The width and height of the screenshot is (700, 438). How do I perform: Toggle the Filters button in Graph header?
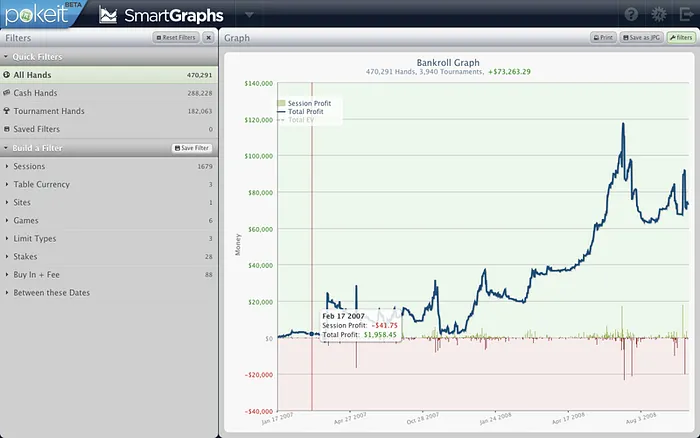[x=681, y=38]
